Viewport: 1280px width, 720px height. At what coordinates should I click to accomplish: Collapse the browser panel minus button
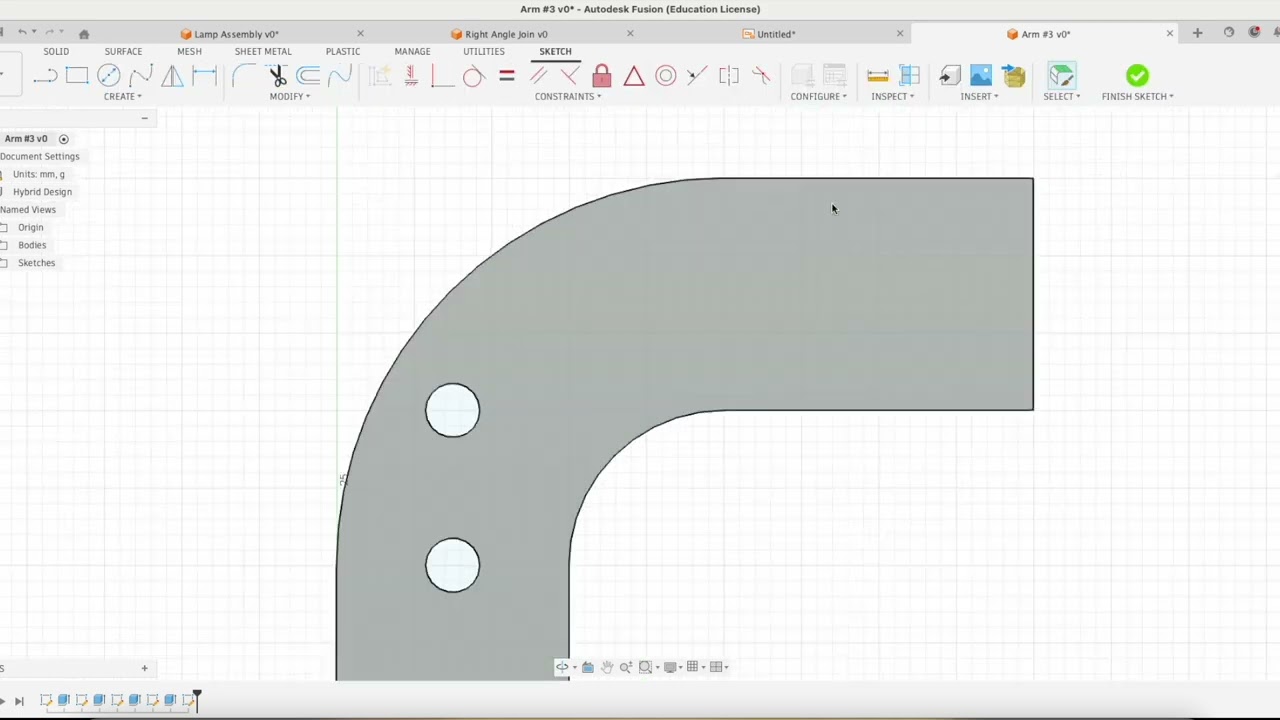tap(144, 119)
